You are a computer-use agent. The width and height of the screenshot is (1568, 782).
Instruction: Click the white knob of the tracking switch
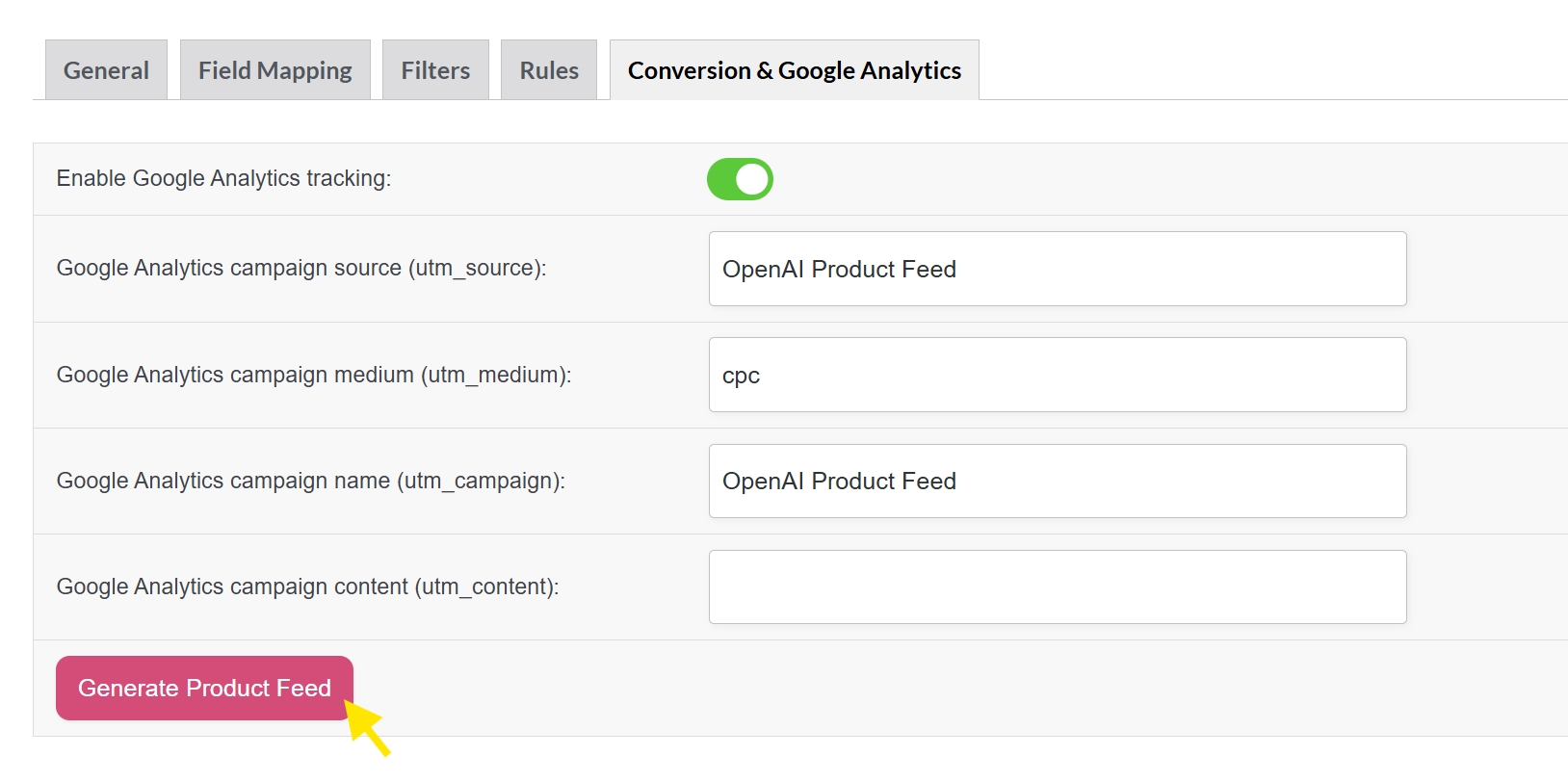[x=752, y=179]
